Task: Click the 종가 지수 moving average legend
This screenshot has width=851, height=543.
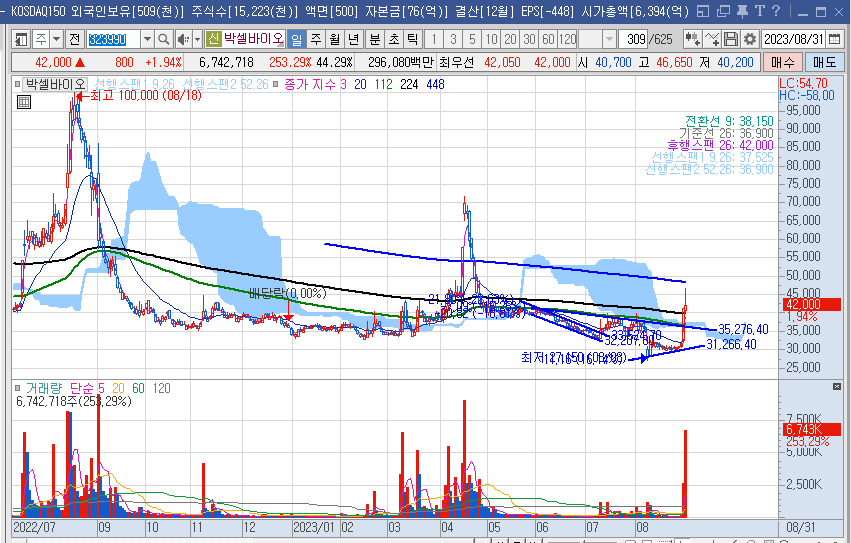Action: click(310, 84)
